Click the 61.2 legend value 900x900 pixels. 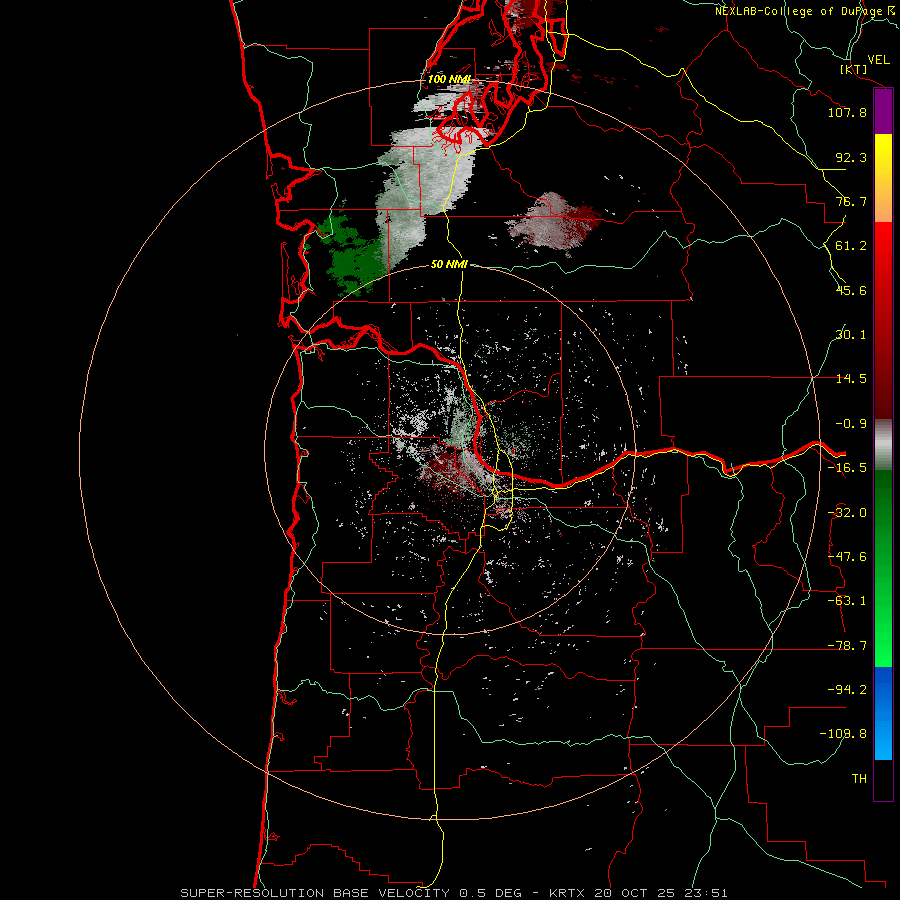click(851, 246)
